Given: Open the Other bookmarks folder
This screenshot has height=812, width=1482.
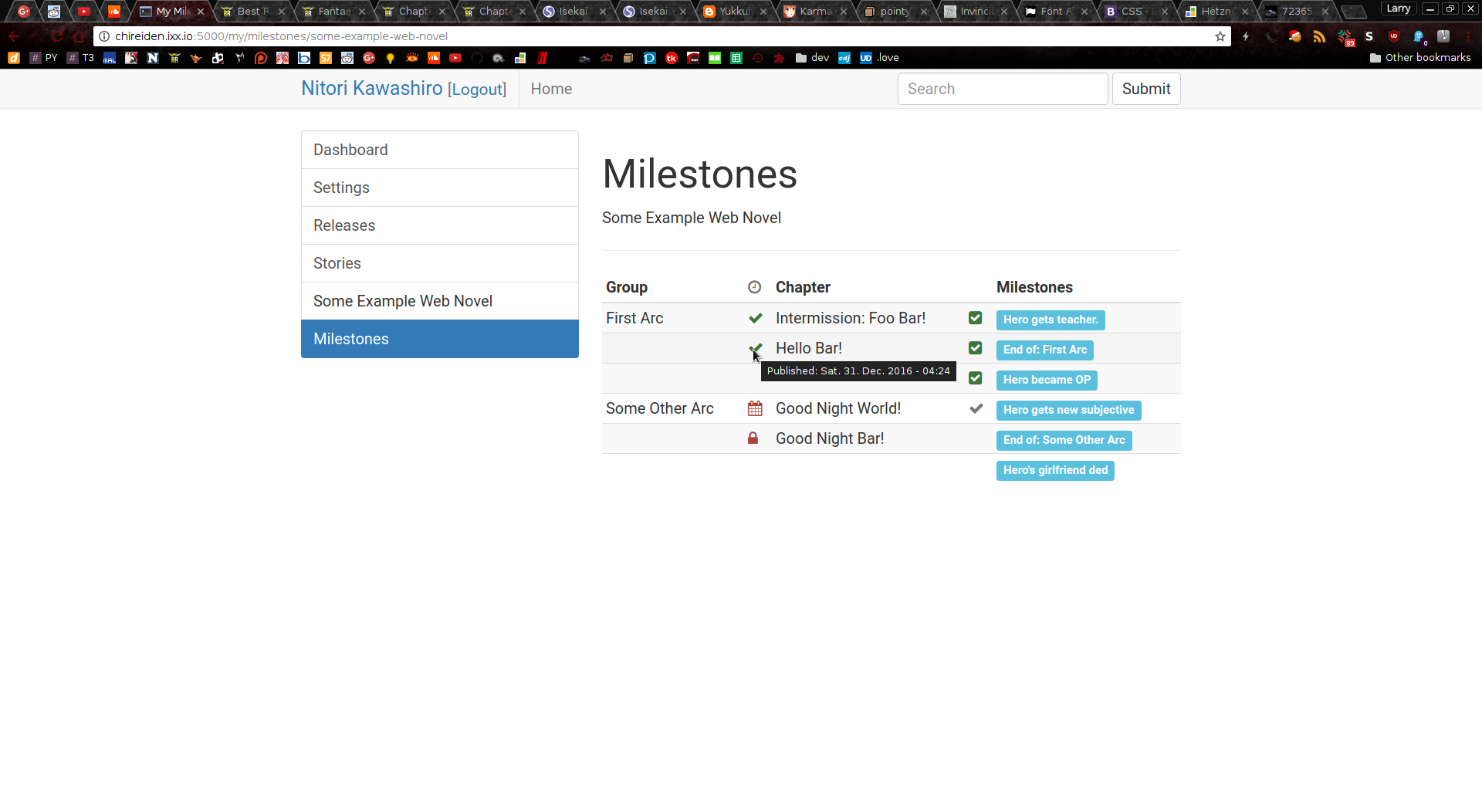Looking at the screenshot, I should [1420, 58].
